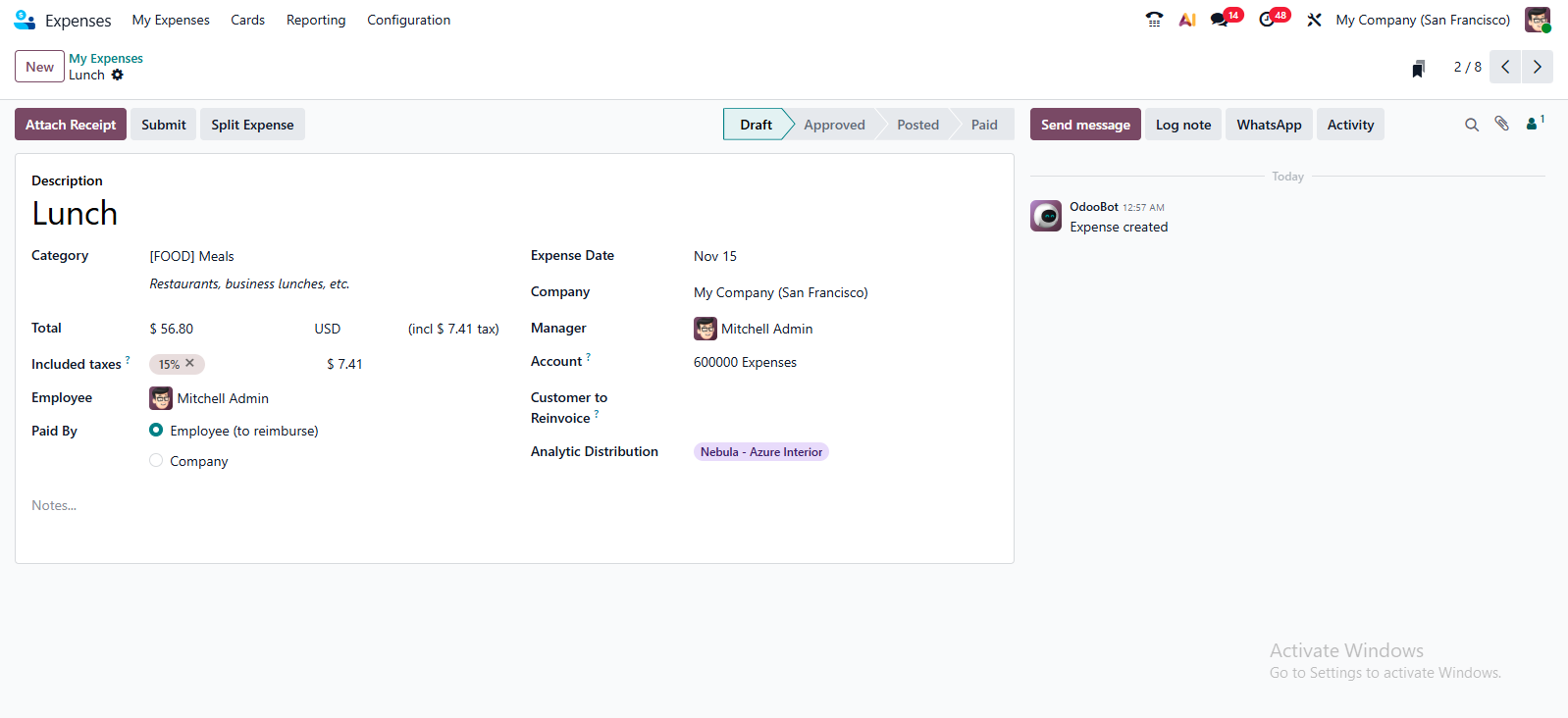The height and width of the screenshot is (718, 1568).
Task: Open the debug tools icon
Action: click(x=1314, y=20)
